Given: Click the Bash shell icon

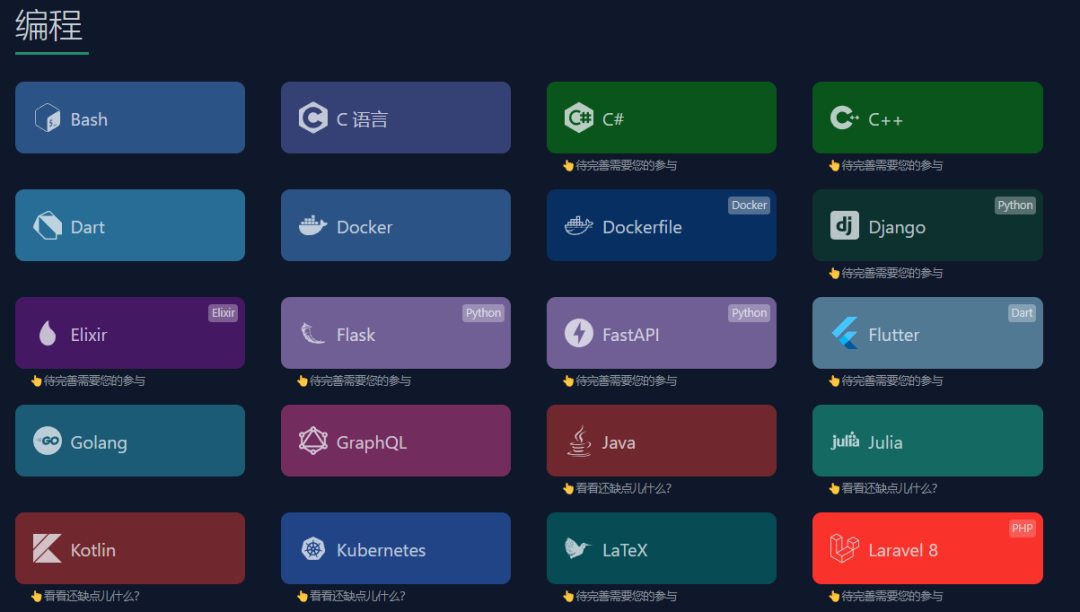Looking at the screenshot, I should (x=48, y=118).
